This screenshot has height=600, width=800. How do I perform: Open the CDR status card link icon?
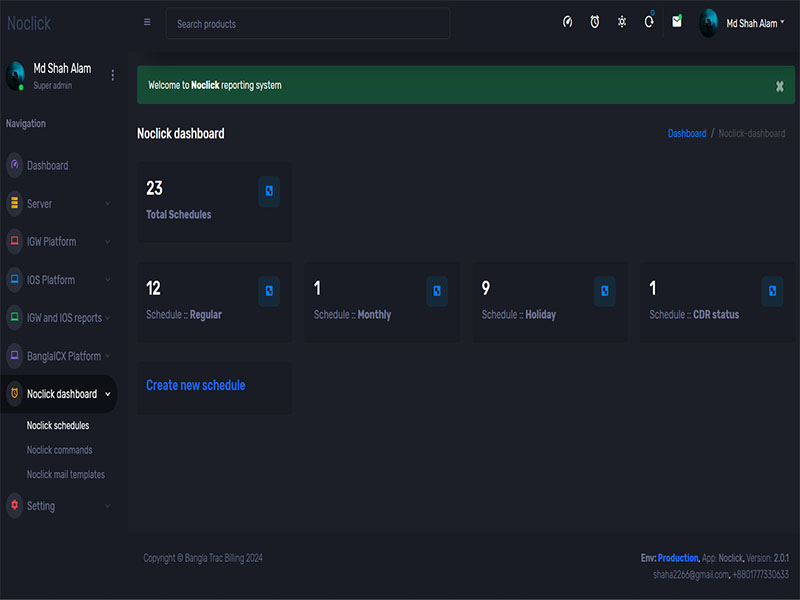[772, 291]
